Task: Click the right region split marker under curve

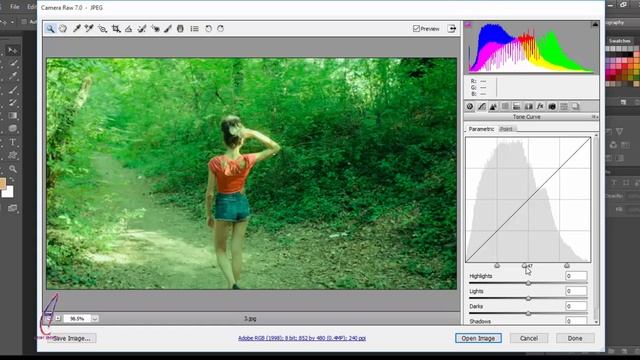Action: click(567, 266)
